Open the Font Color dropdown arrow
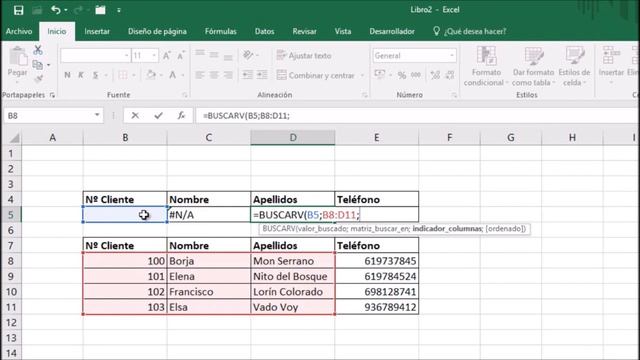Image resolution: width=640 pixels, height=360 pixels. point(183,76)
